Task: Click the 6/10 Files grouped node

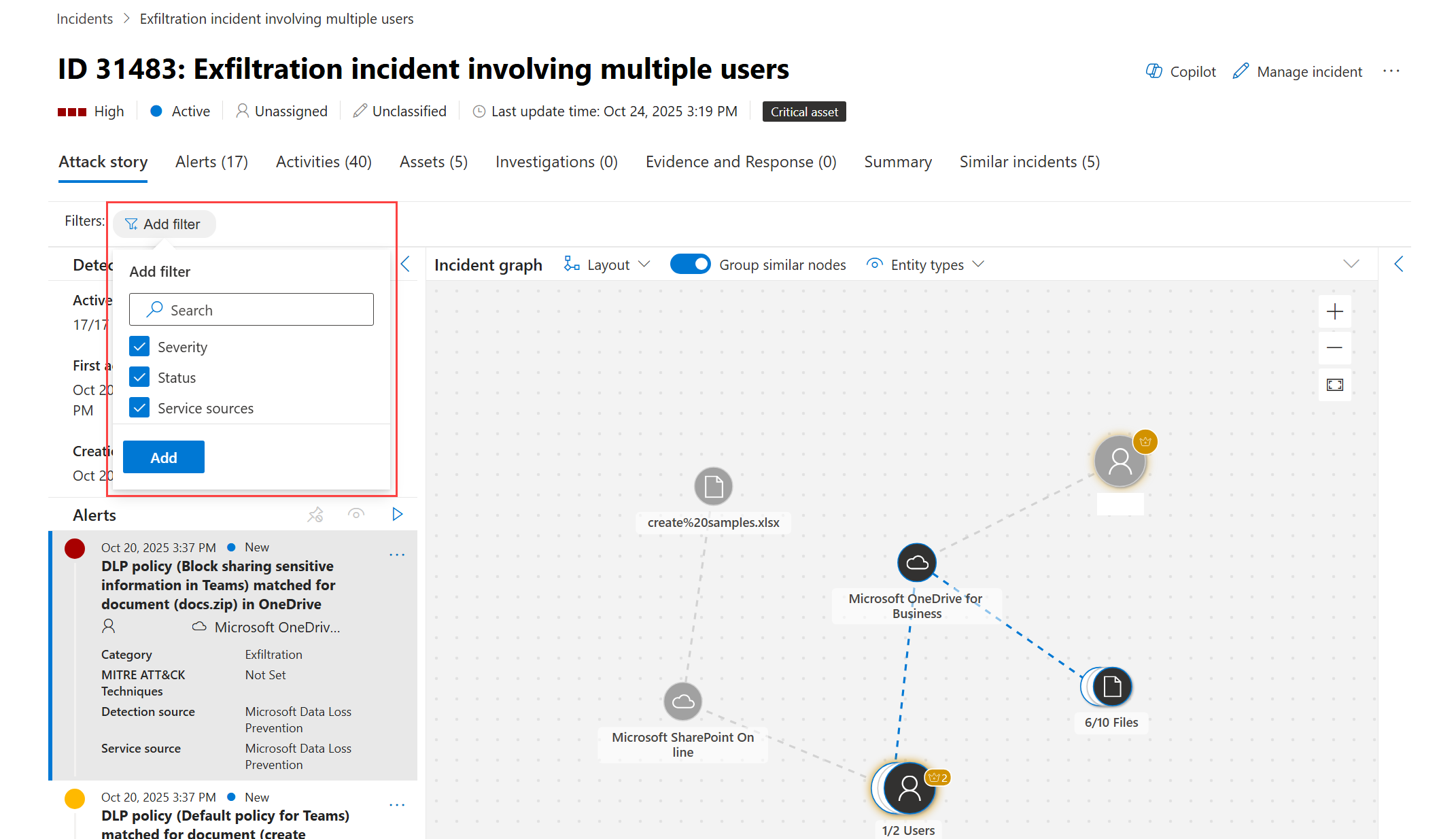Action: pyautogui.click(x=1111, y=687)
